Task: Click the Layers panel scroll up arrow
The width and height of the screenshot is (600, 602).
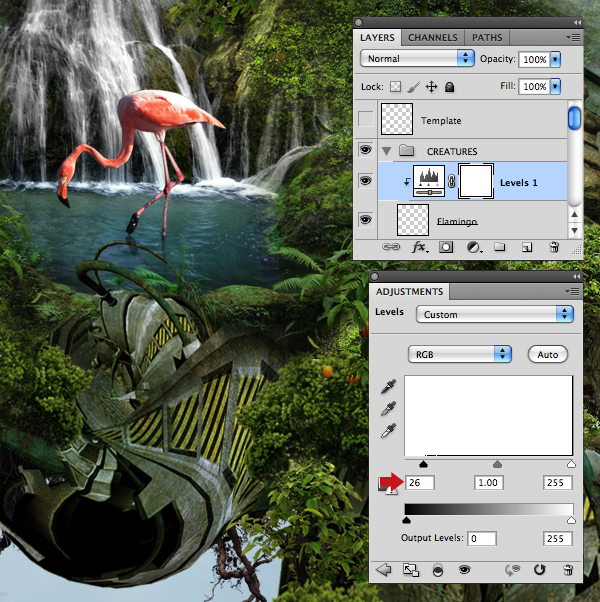Action: [x=574, y=214]
